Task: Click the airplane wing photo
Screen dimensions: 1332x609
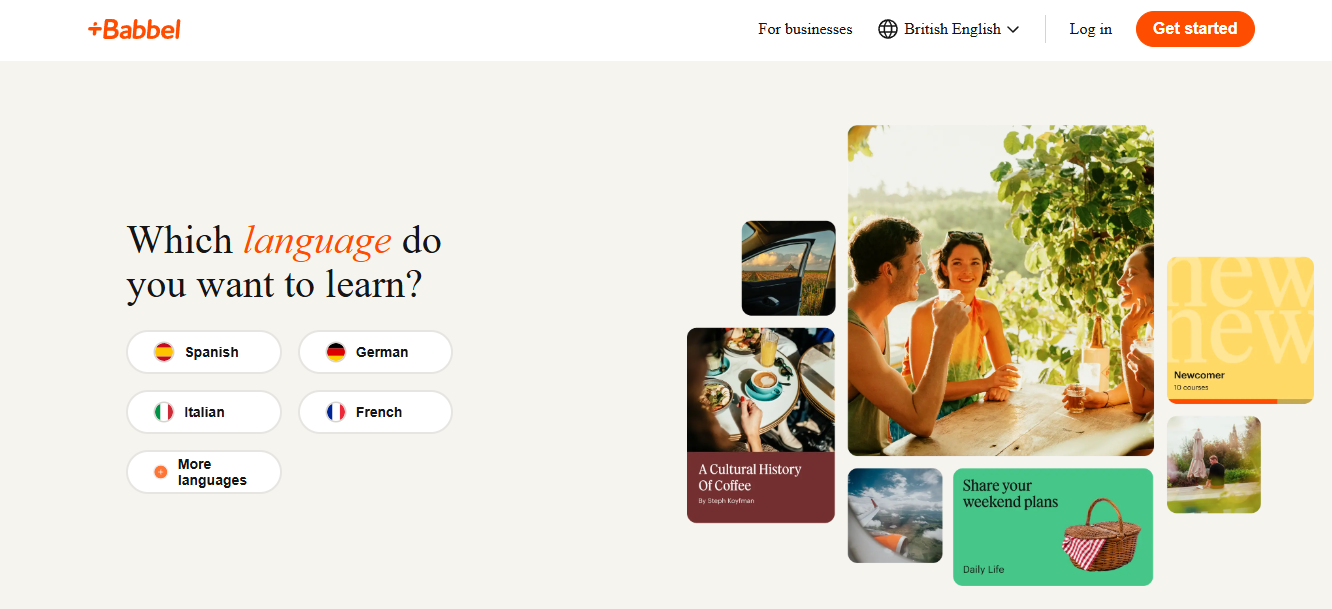Action: [895, 515]
